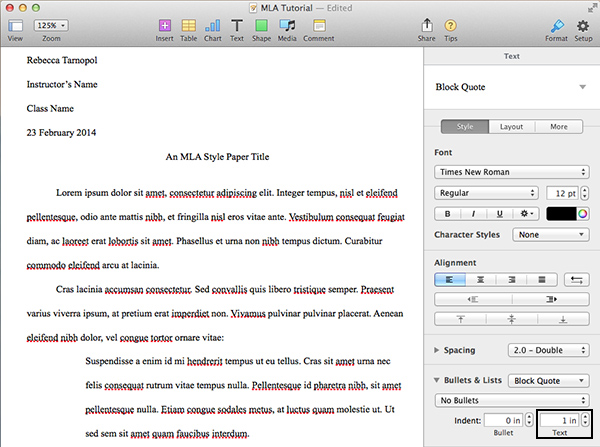Screen dimensions: 600x447
Task: Open the black text color swatch
Action: 563,213
